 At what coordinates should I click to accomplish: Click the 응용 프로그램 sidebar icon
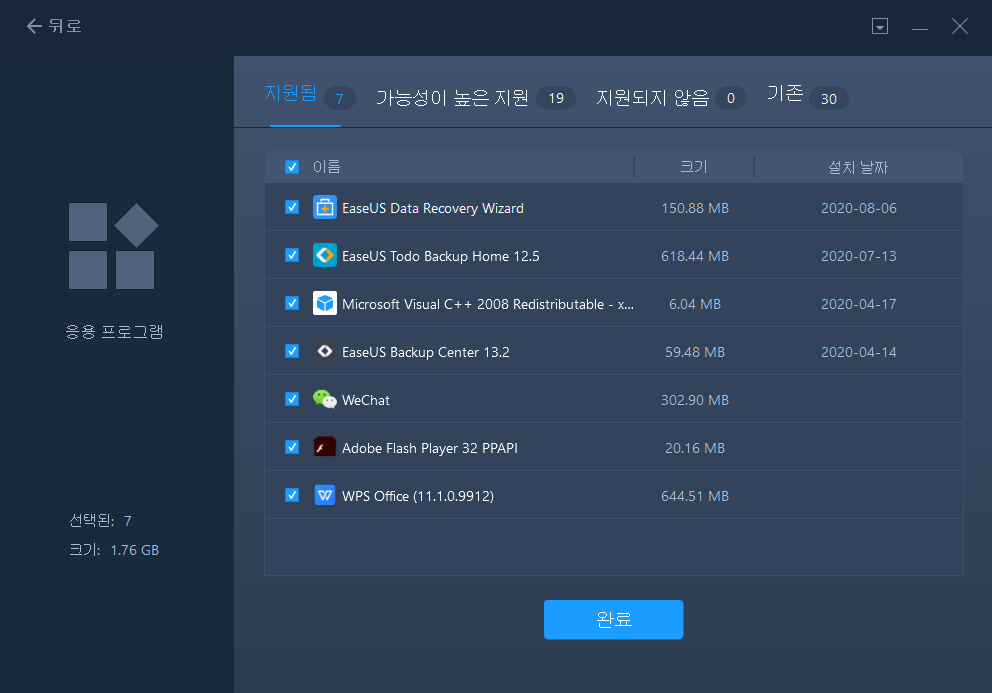pos(114,244)
